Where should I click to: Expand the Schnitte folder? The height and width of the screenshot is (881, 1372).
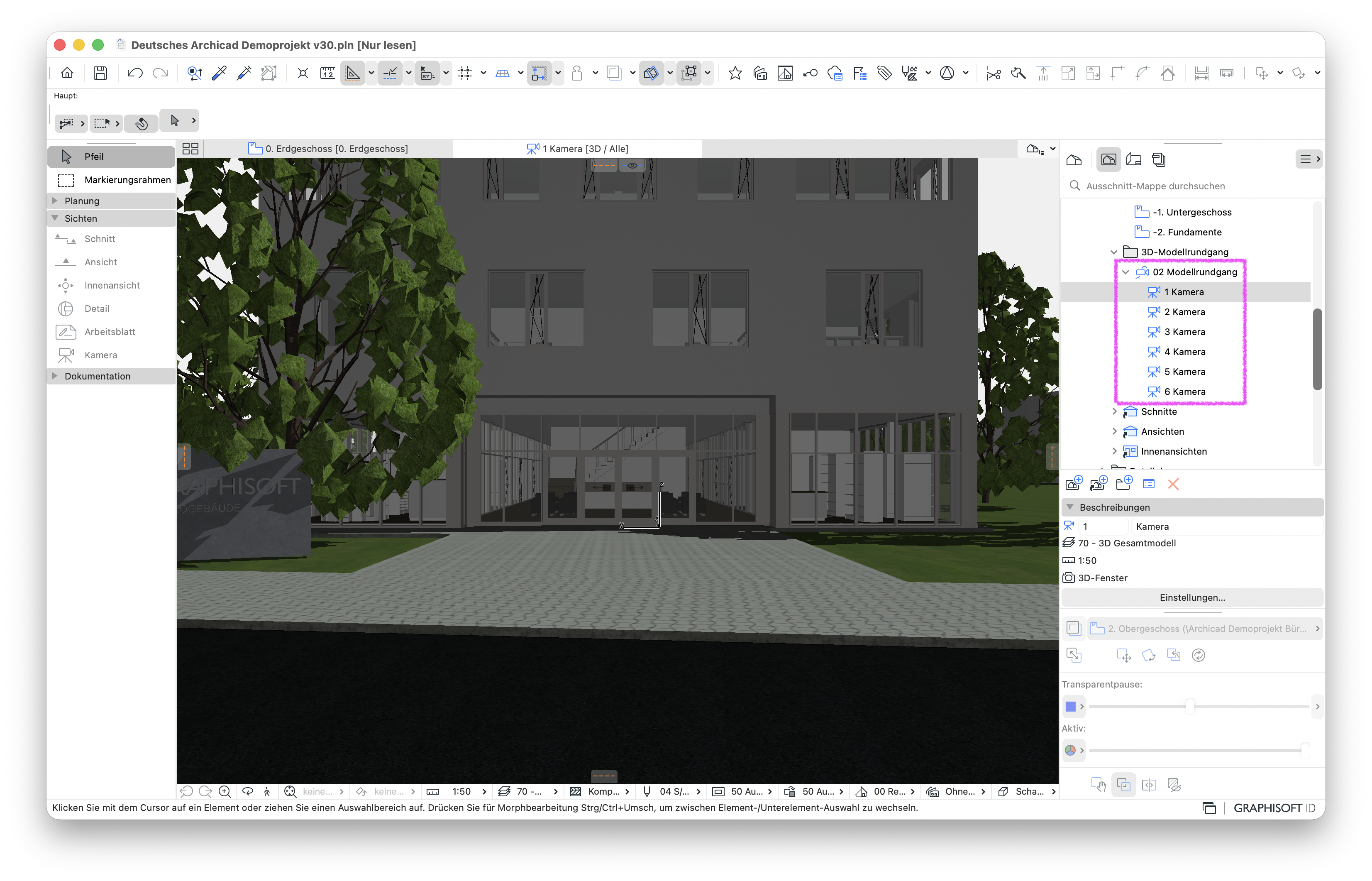[x=1114, y=411]
